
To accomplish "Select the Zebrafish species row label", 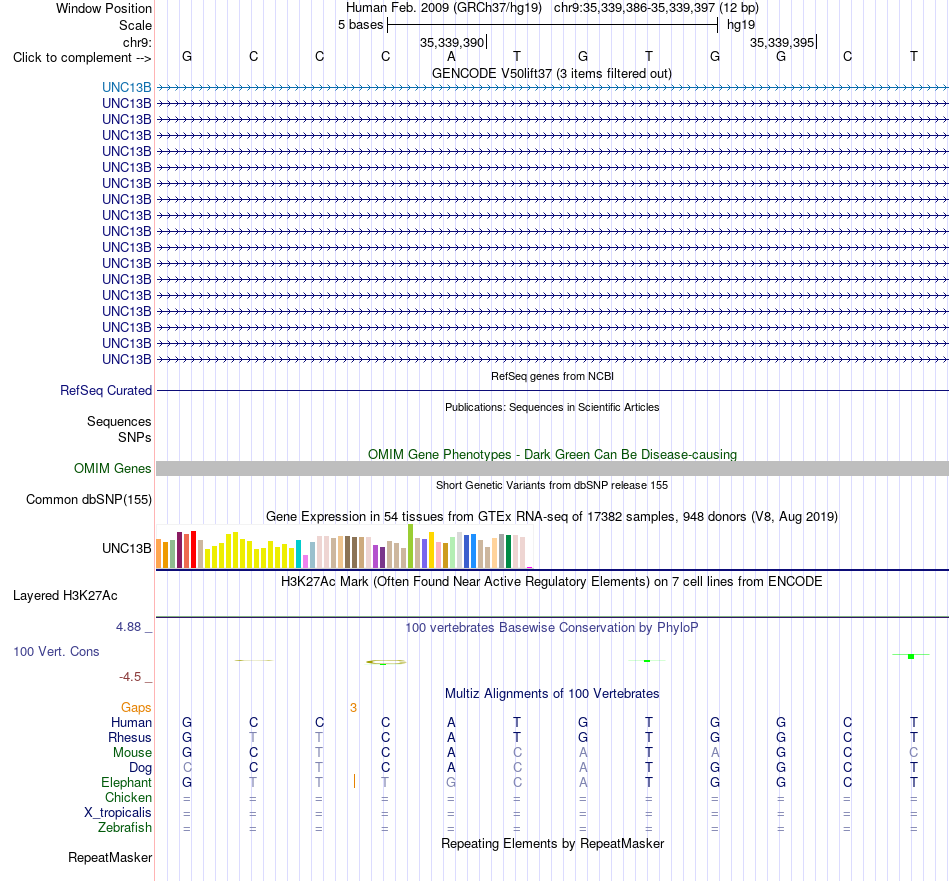I will coord(125,827).
